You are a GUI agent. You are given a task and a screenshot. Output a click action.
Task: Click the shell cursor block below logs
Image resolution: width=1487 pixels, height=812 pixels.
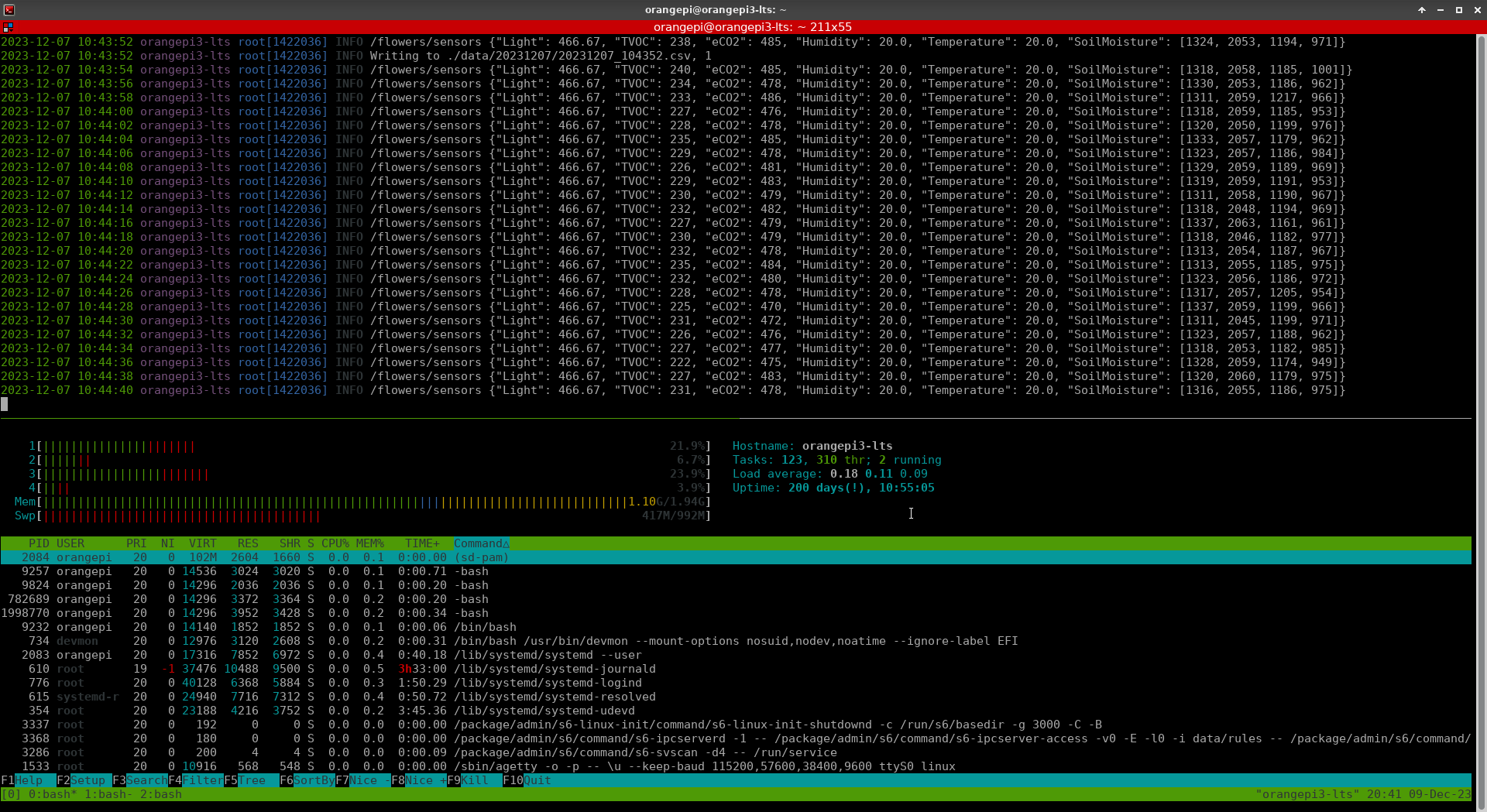tap(4, 404)
